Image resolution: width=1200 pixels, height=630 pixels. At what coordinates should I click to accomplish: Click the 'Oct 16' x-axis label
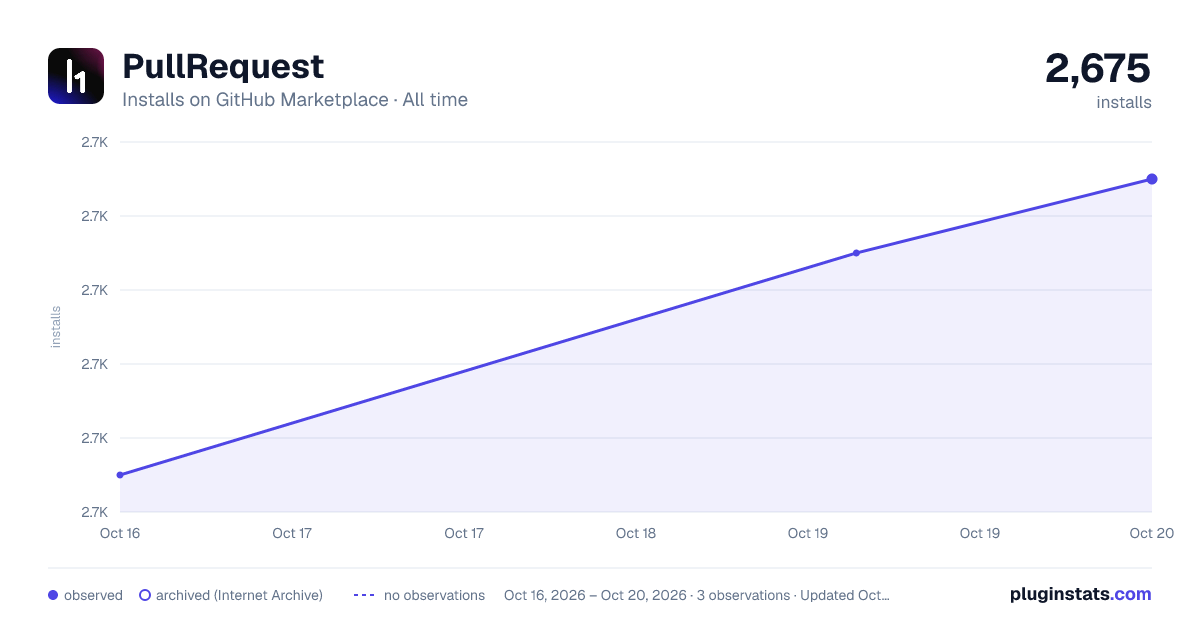(x=119, y=533)
